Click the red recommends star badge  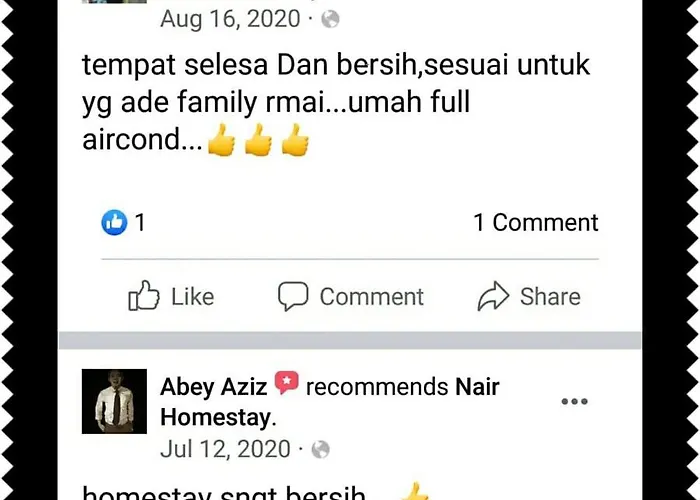[x=287, y=383]
